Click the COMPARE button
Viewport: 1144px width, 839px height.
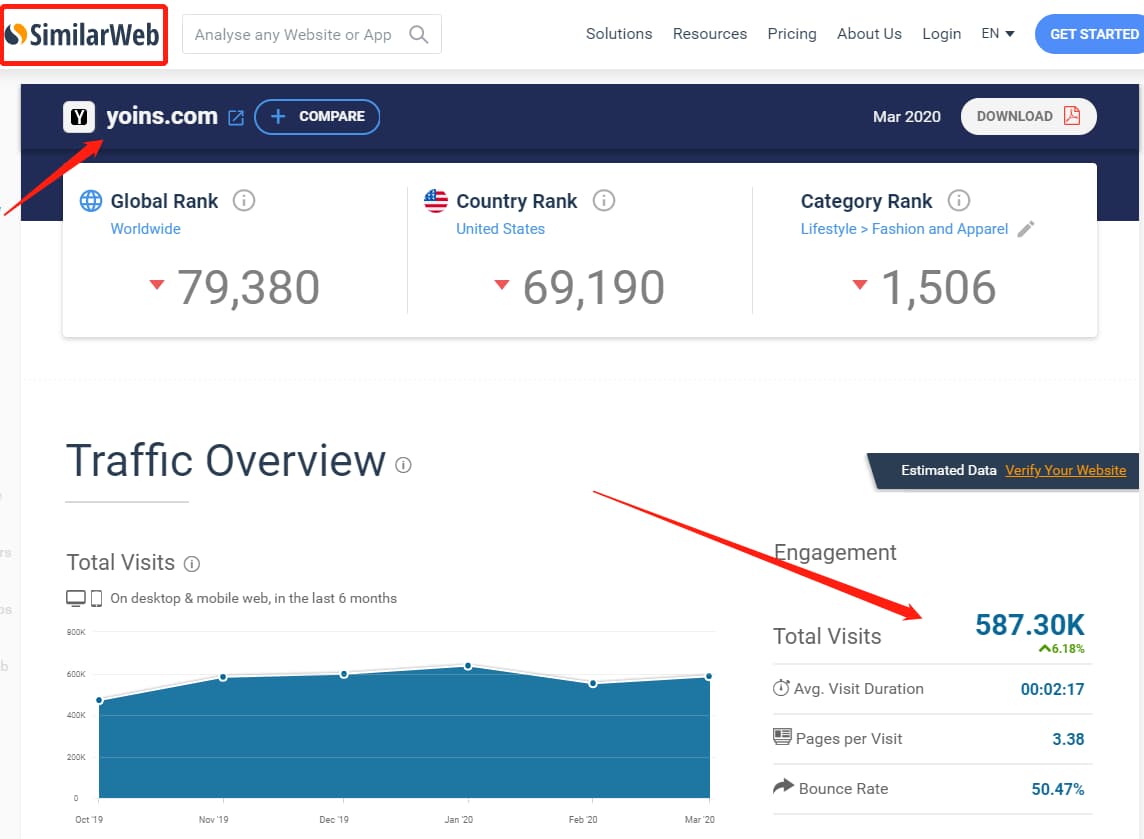pyautogui.click(x=317, y=117)
